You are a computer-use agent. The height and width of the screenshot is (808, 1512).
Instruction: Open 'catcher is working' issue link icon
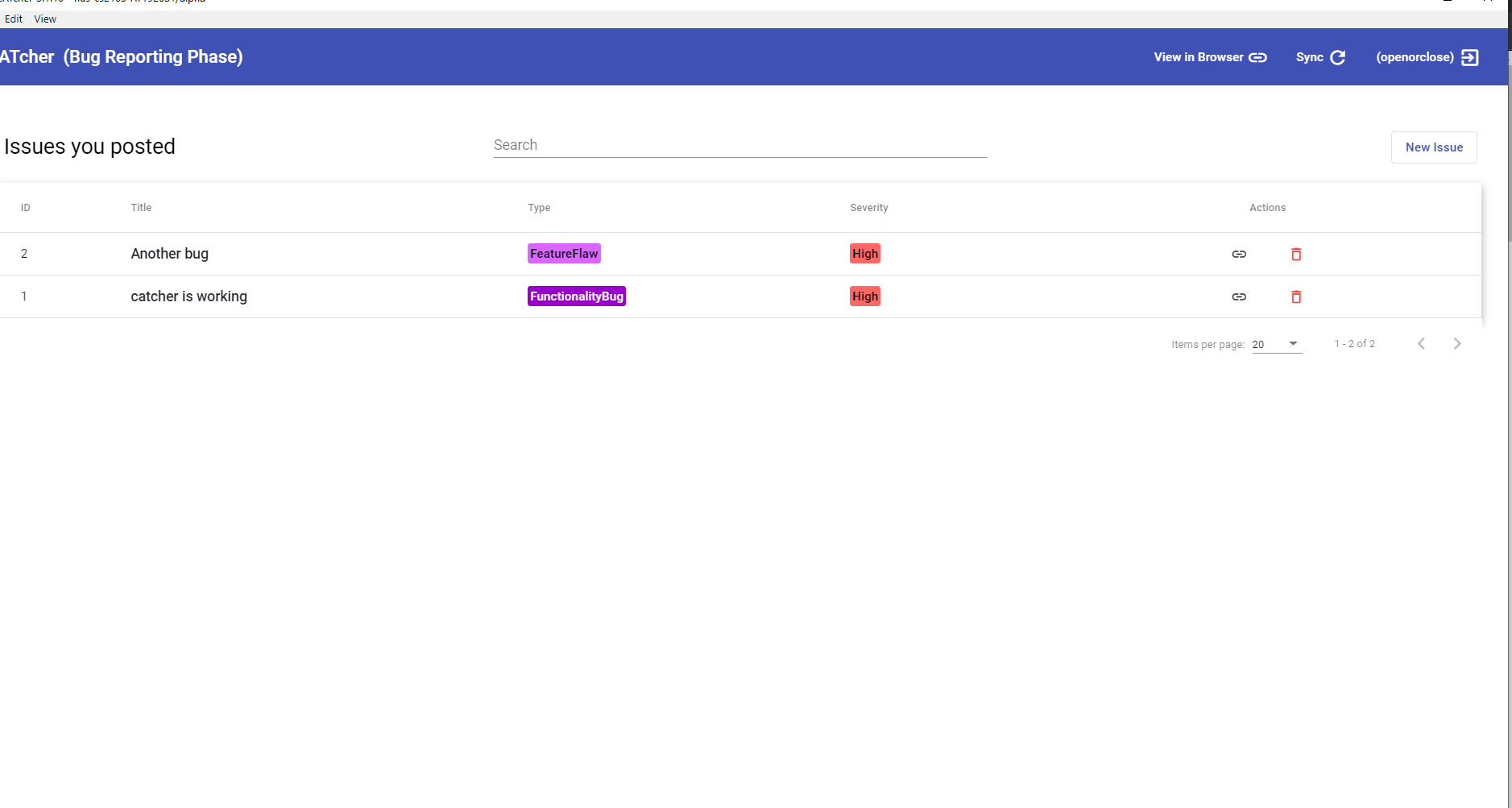point(1239,296)
